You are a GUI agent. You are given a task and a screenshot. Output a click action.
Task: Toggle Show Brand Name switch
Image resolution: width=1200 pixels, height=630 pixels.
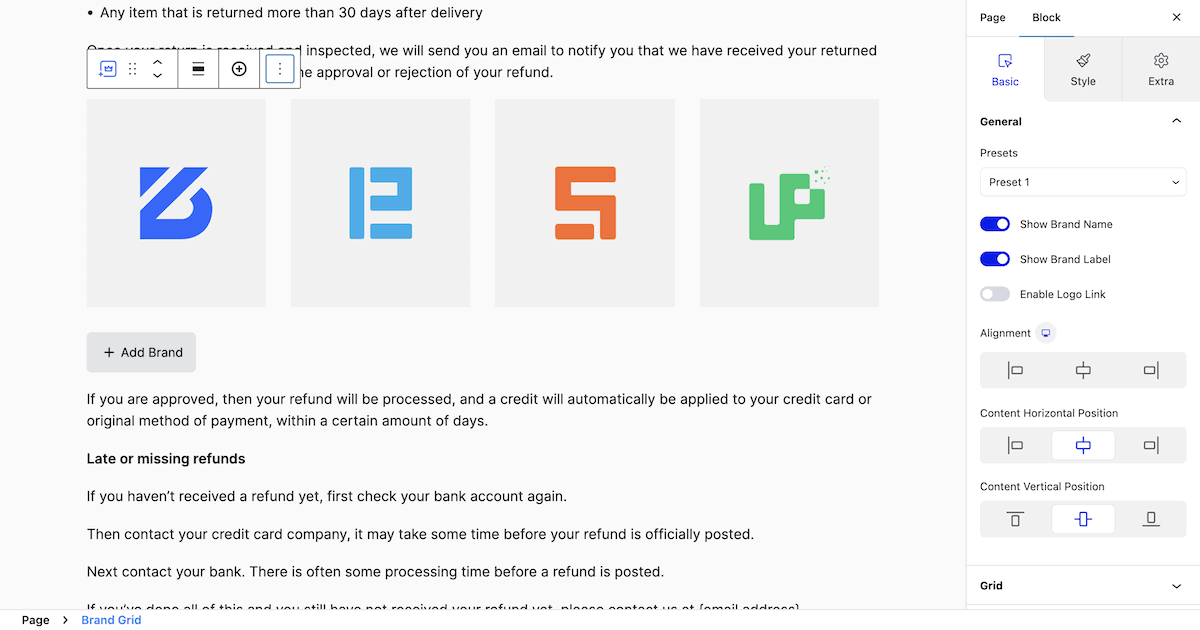pos(995,224)
